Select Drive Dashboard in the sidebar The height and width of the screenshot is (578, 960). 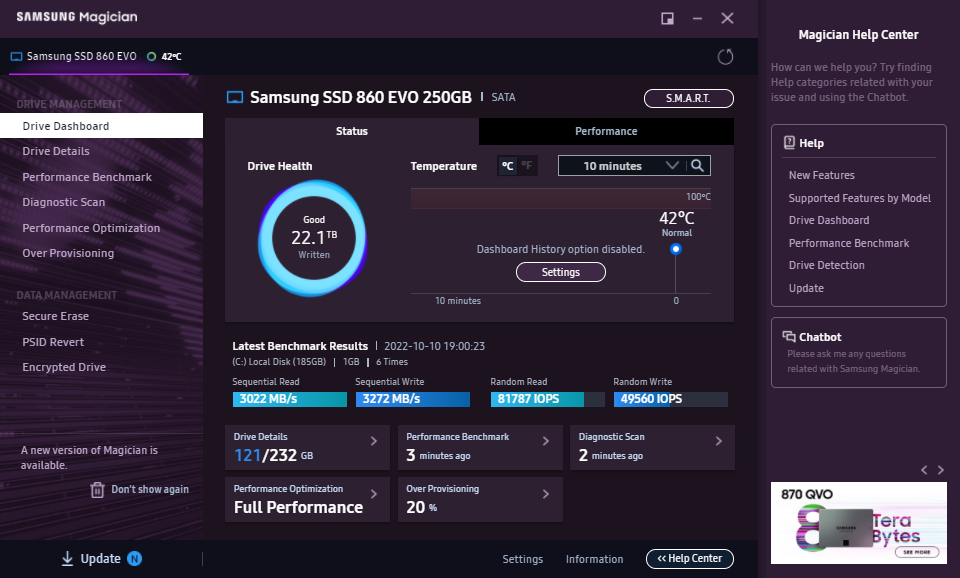coord(102,126)
